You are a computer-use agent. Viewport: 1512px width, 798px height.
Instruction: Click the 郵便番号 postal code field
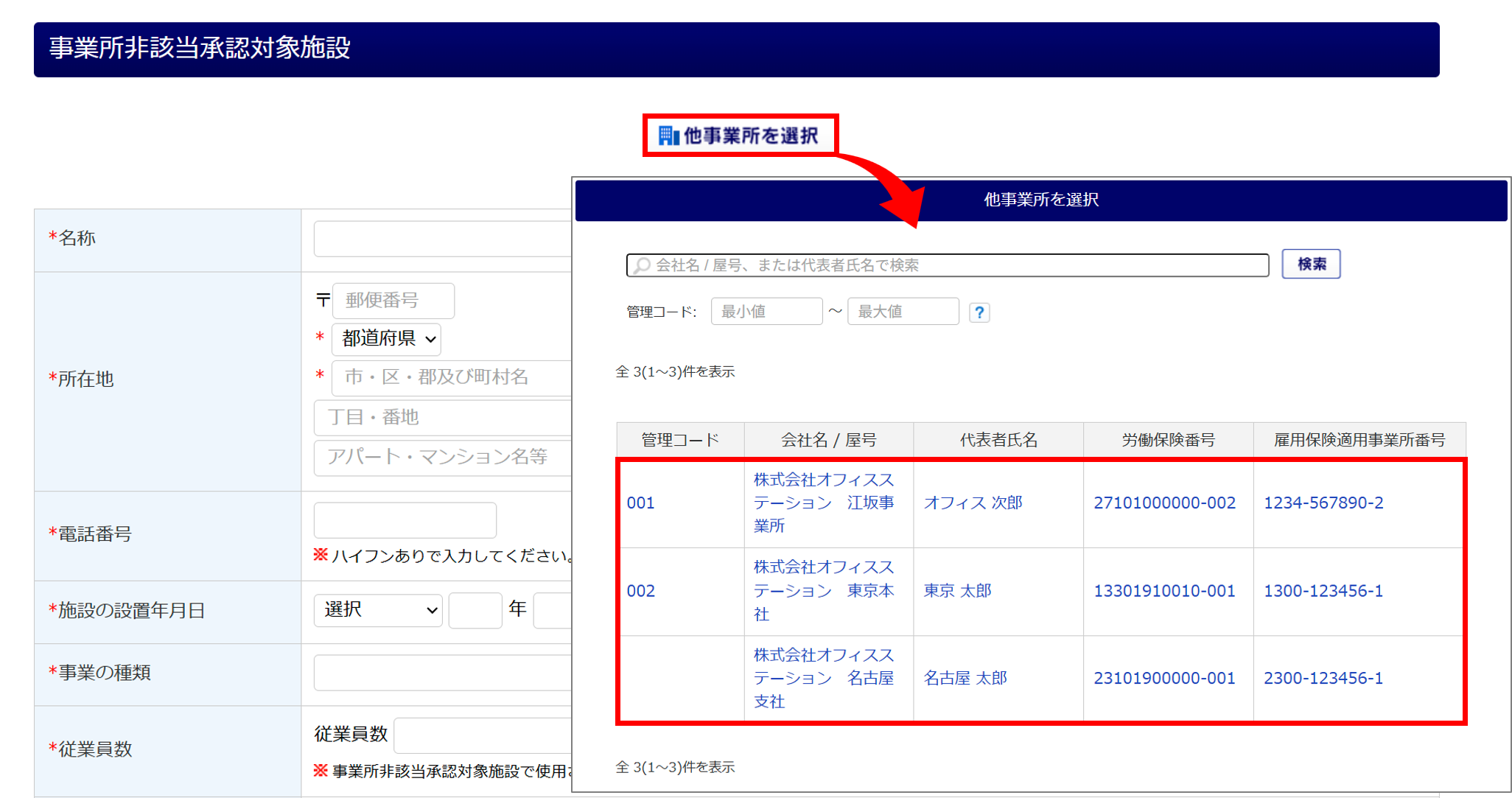point(393,301)
